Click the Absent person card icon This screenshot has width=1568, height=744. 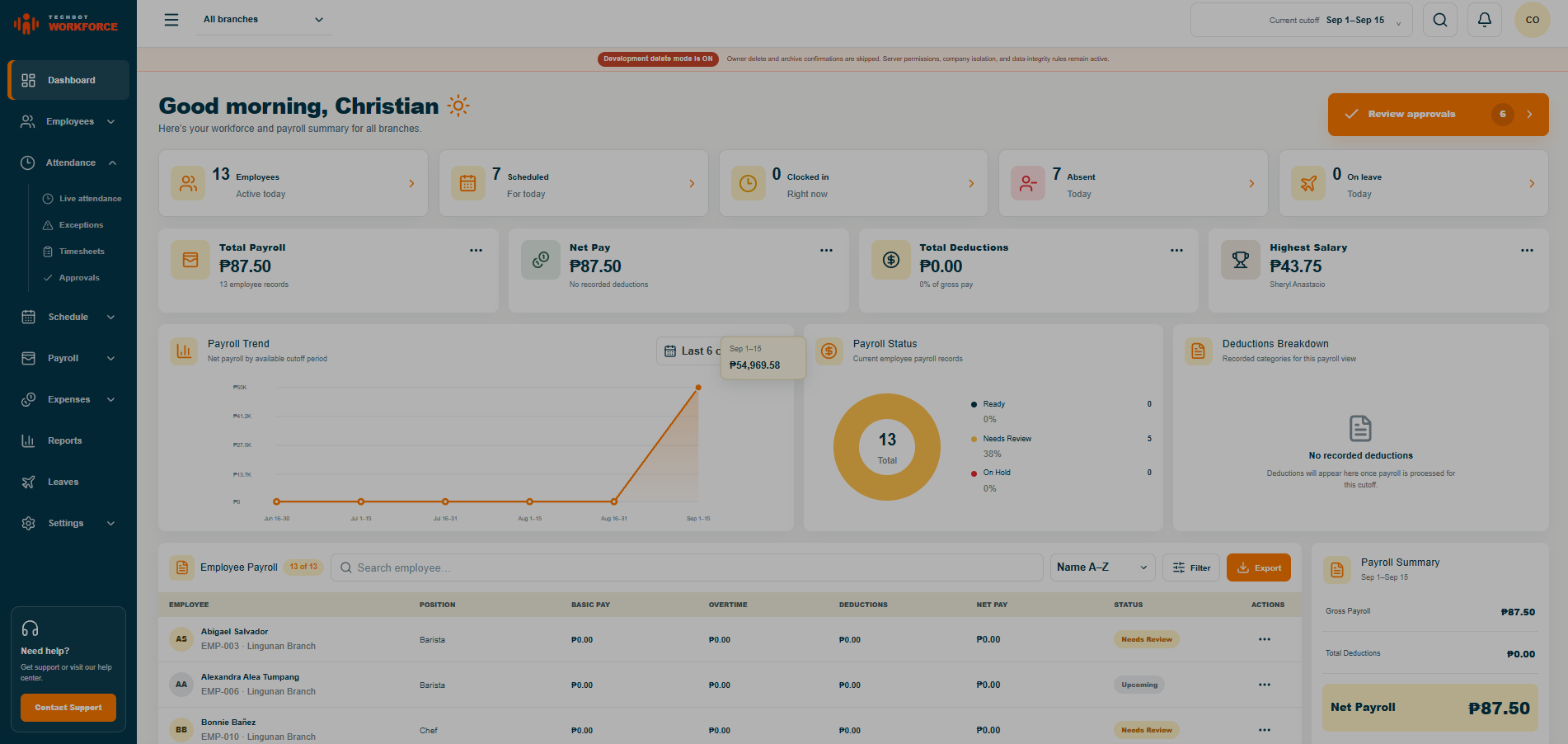coord(1028,183)
